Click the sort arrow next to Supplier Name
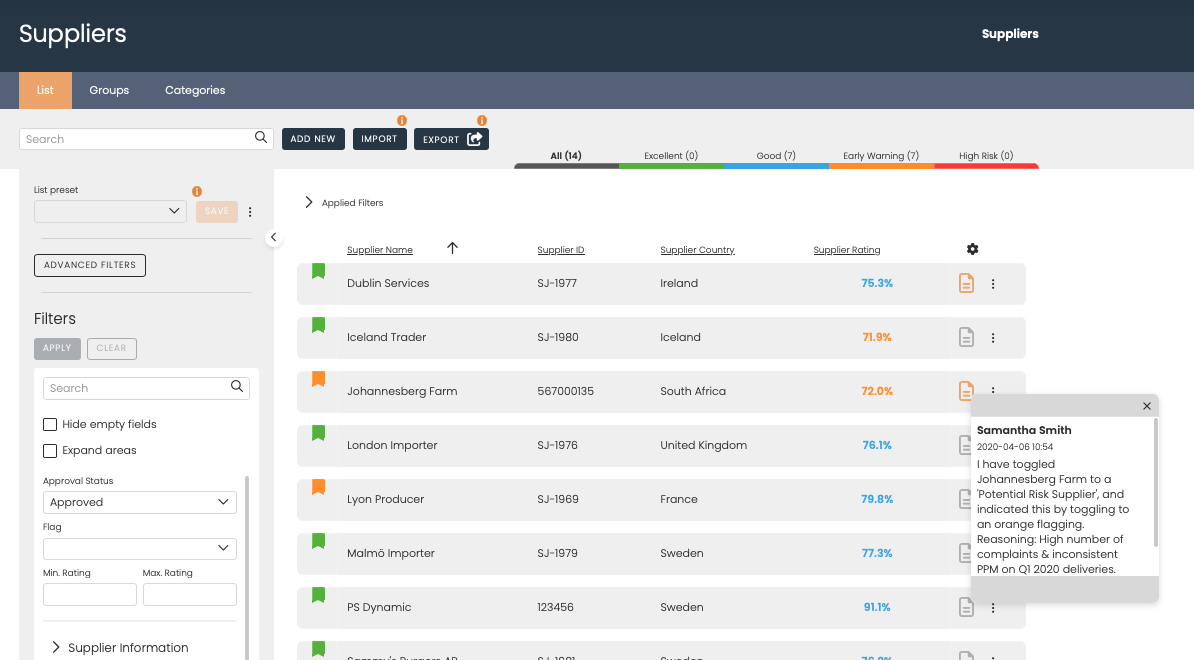The width and height of the screenshot is (1194, 660). (452, 248)
